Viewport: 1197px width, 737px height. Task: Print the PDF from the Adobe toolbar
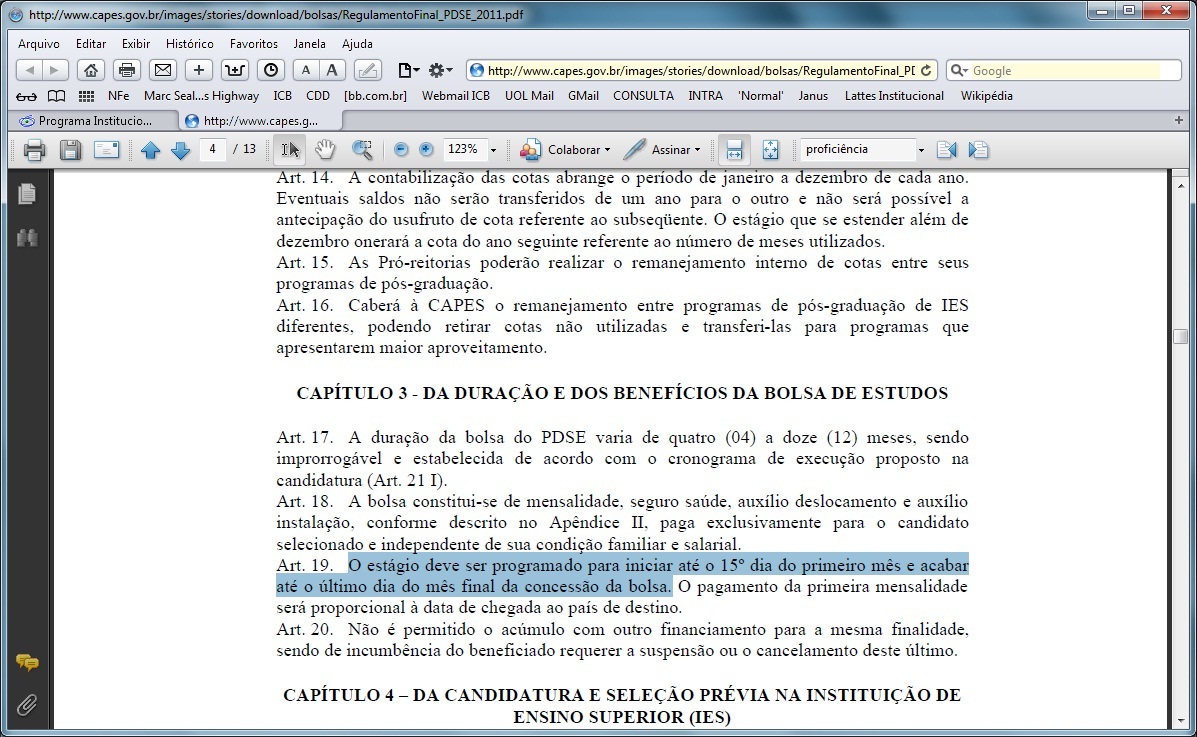[x=34, y=150]
